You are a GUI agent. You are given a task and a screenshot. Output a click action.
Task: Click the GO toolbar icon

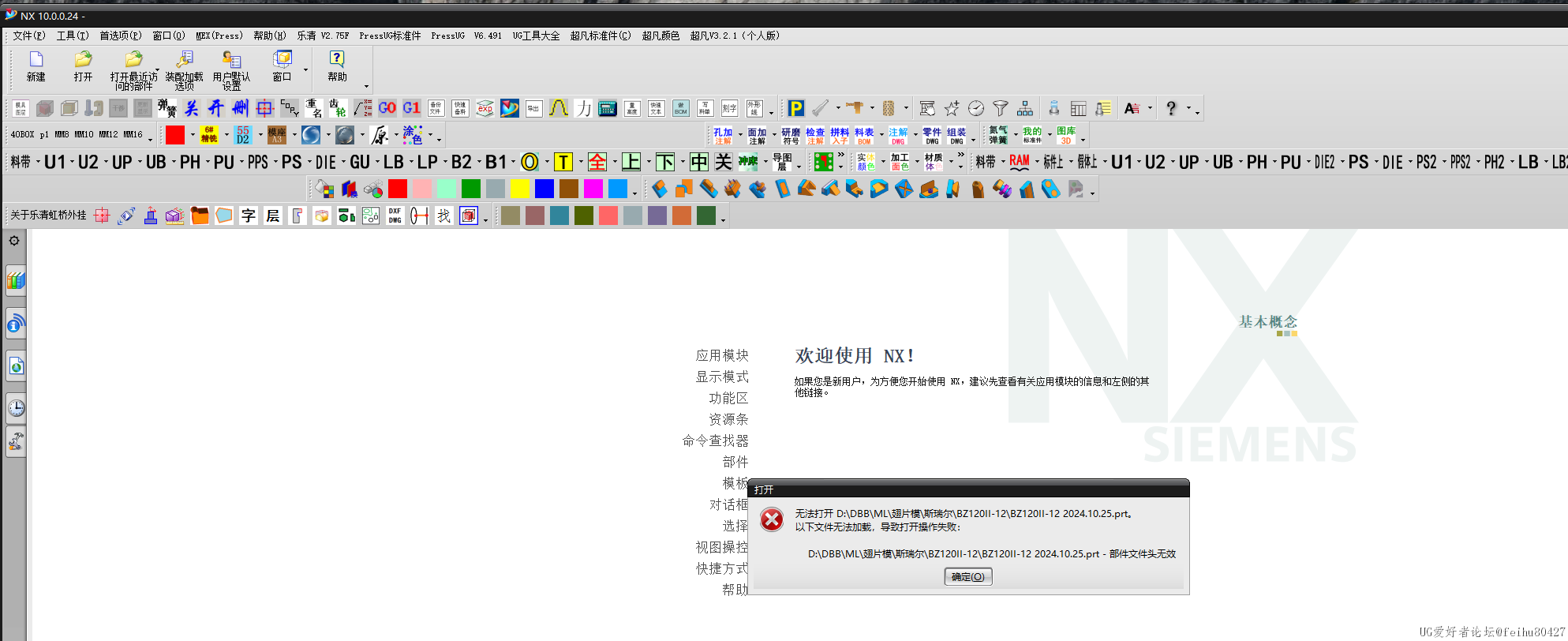pyautogui.click(x=387, y=108)
